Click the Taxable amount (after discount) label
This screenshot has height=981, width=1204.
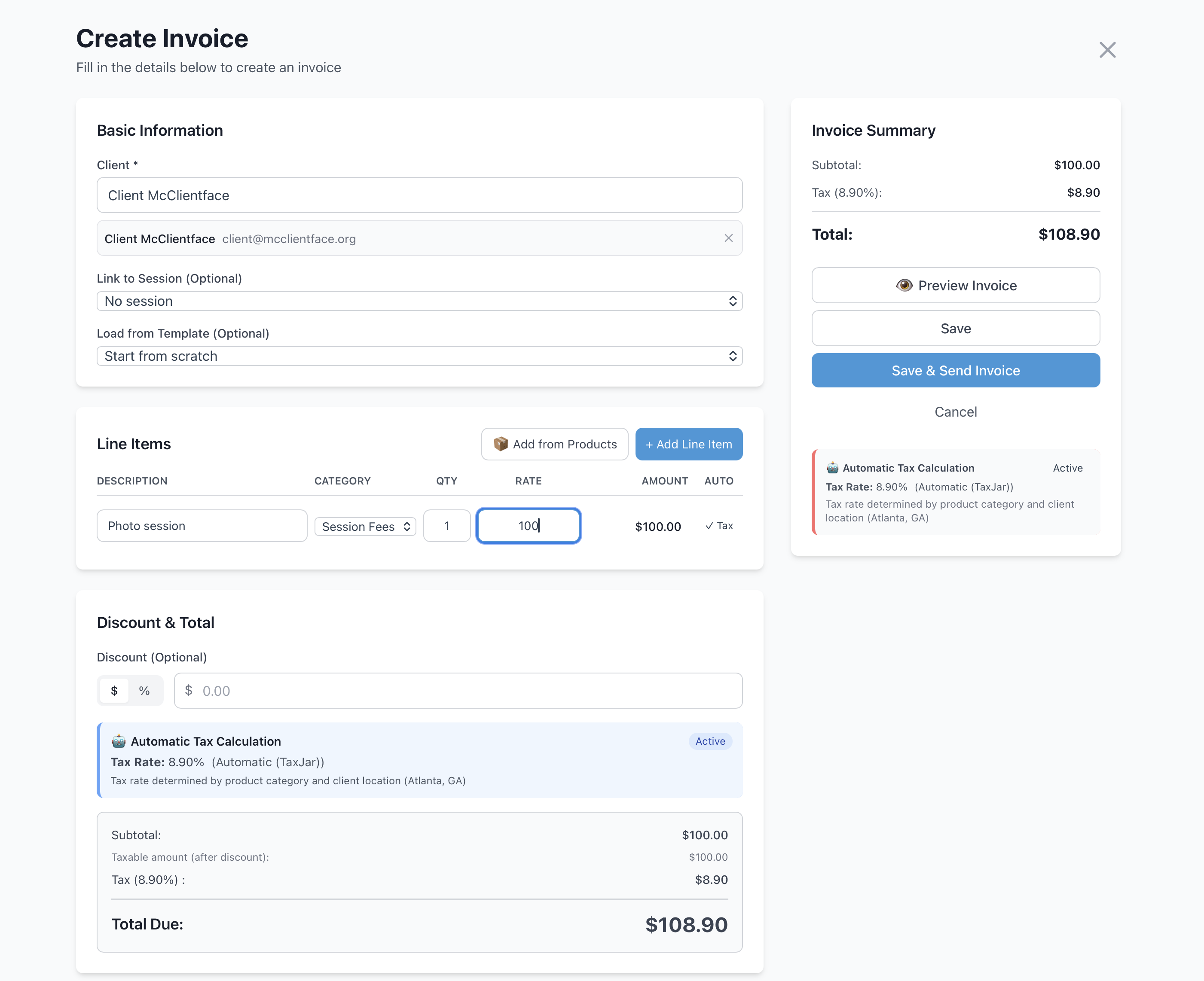click(190, 857)
